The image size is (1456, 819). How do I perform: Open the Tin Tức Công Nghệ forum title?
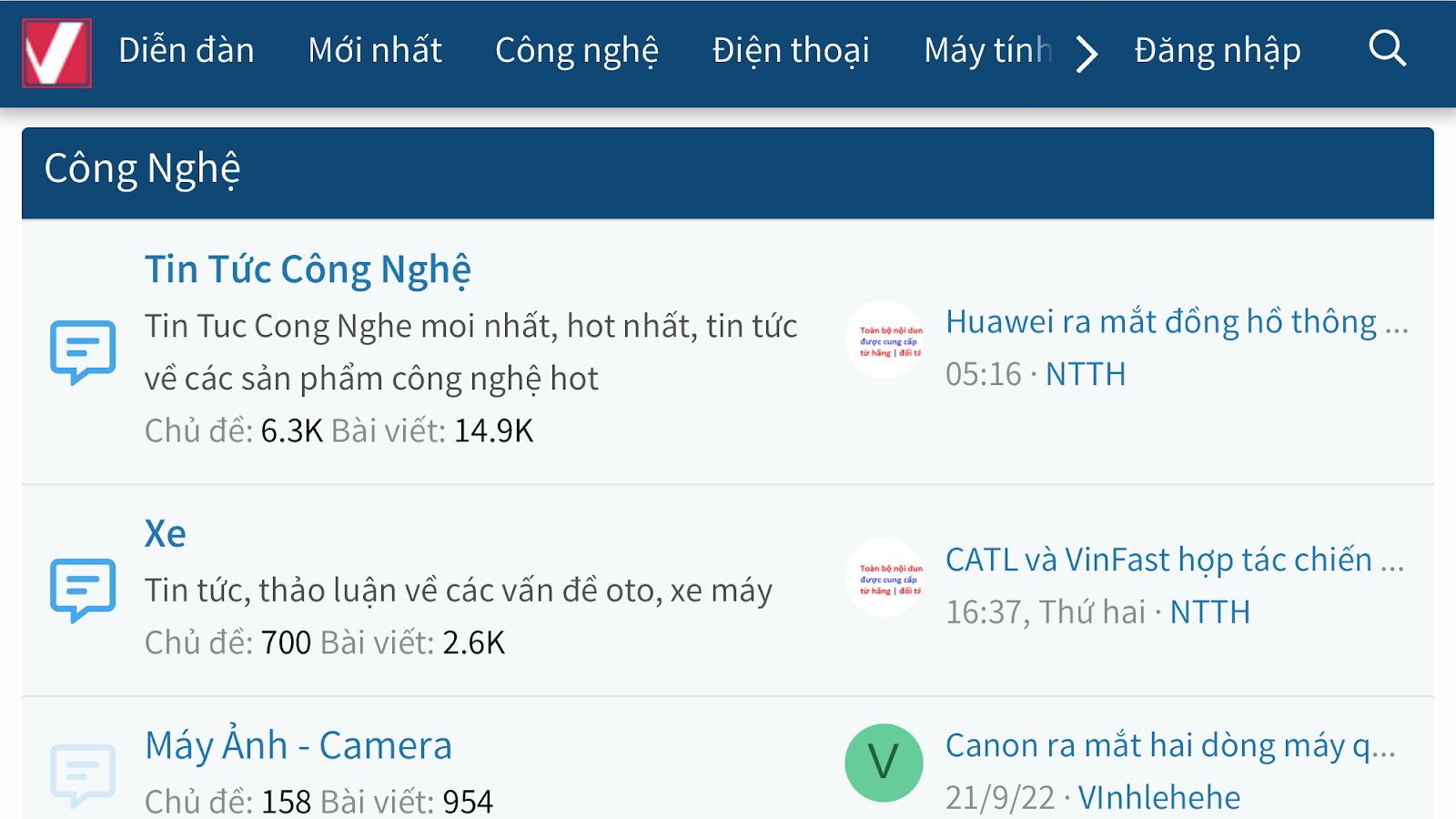click(x=308, y=270)
